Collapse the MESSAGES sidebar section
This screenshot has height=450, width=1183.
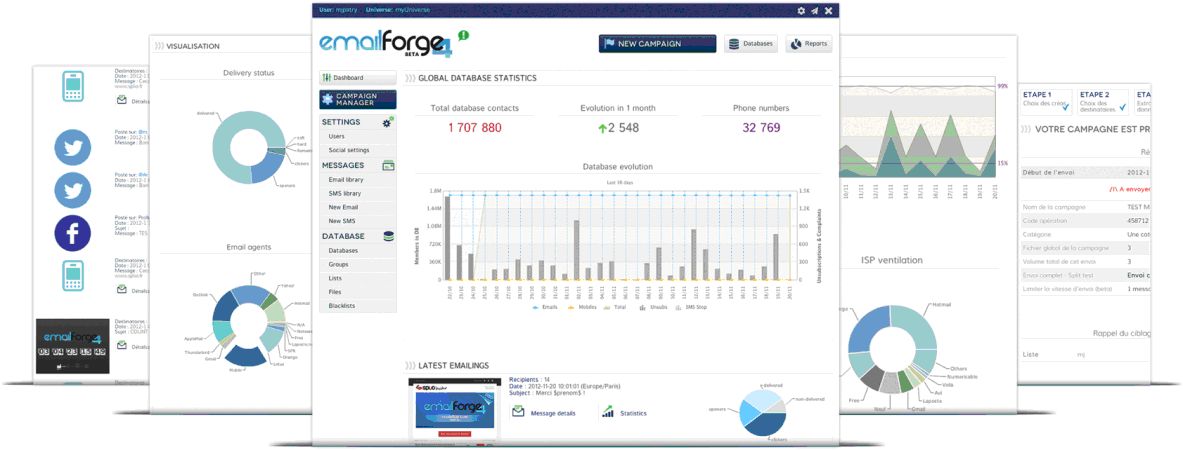click(343, 165)
